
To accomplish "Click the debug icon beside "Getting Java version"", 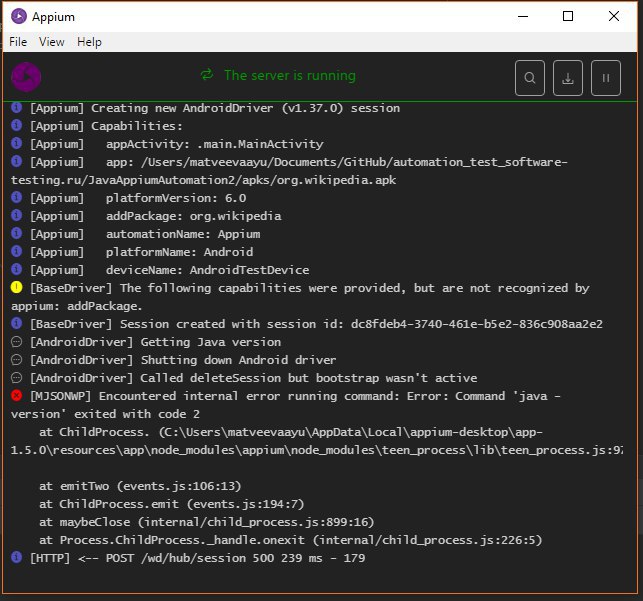I will click(16, 341).
